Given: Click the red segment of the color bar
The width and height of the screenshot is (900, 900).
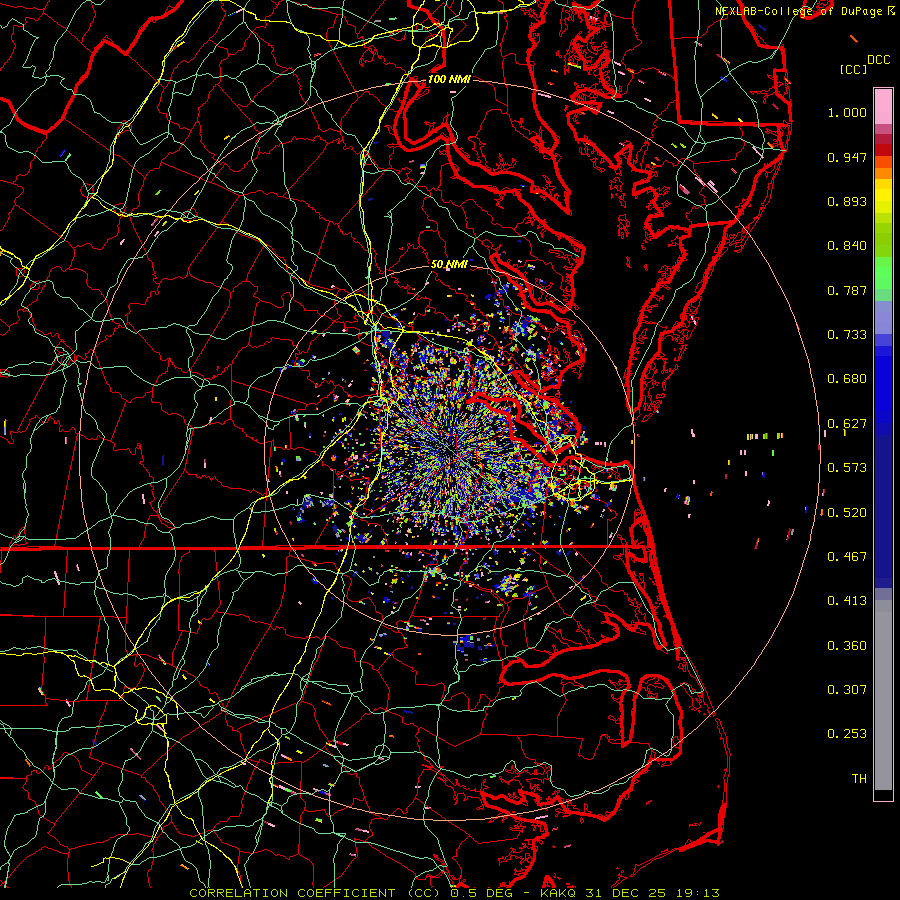Looking at the screenshot, I should tap(883, 150).
